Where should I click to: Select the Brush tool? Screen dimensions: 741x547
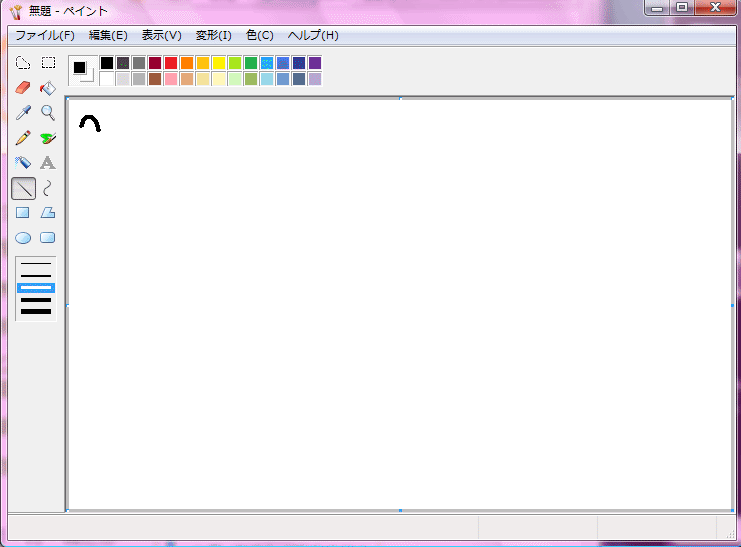tap(47, 138)
